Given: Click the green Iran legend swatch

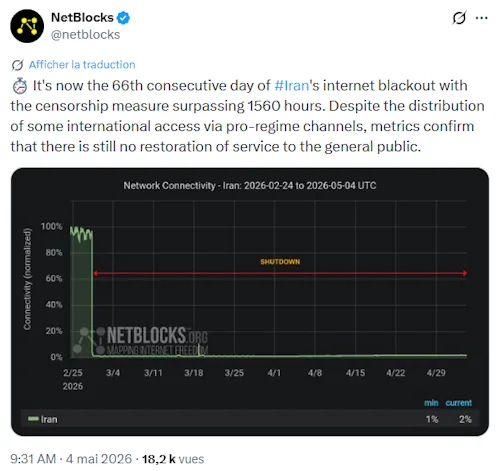Looking at the screenshot, I should coord(33,419).
